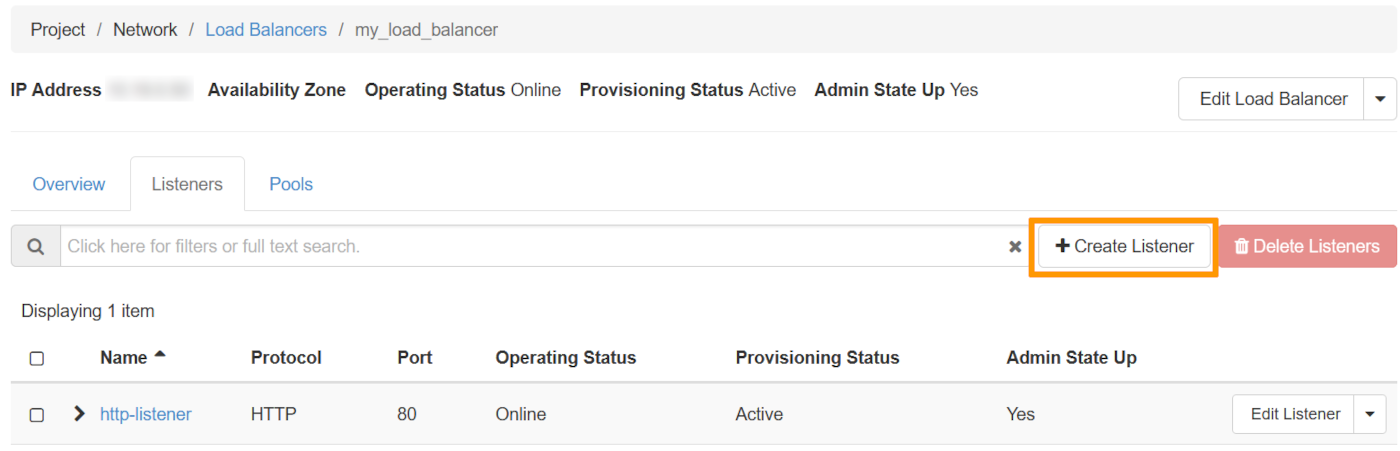The height and width of the screenshot is (451, 1400).
Task: Select all listeners with header checkbox
Action: click(37, 358)
